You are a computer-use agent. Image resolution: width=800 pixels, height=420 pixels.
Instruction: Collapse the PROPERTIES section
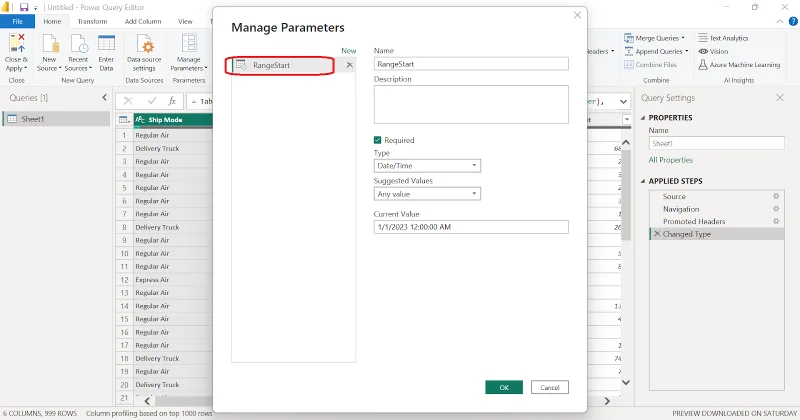(643, 118)
